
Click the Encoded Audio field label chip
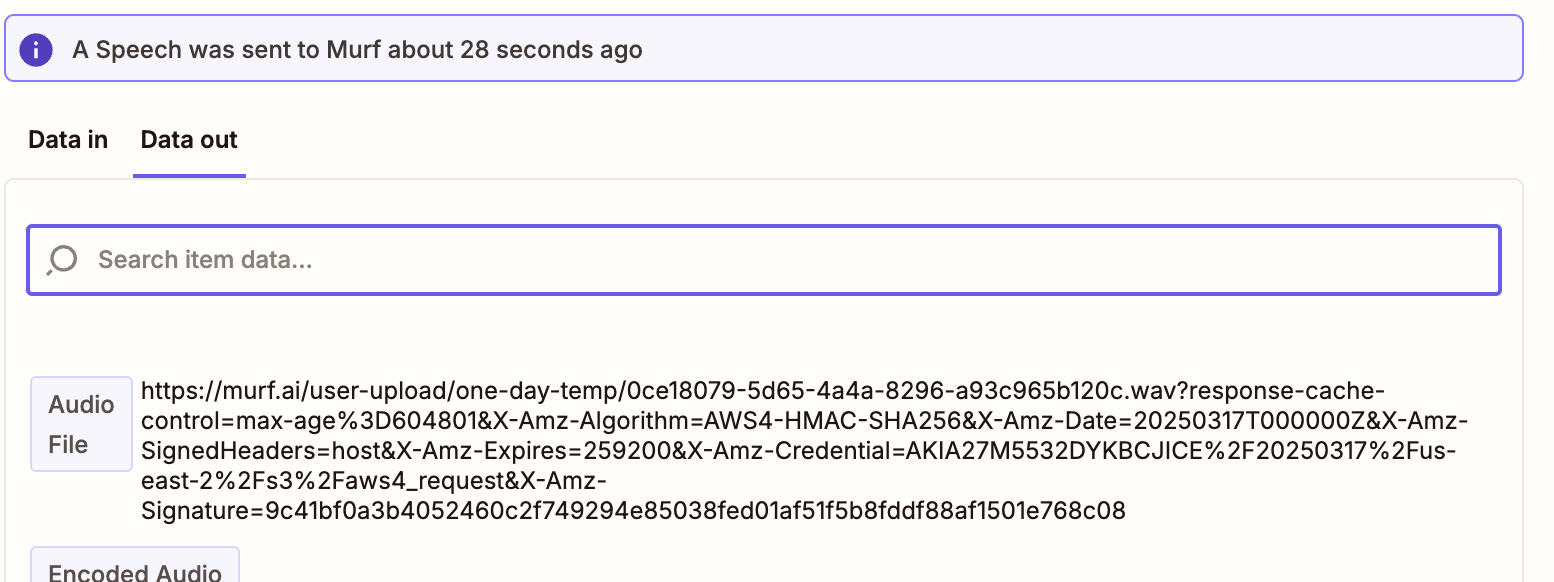[x=134, y=570]
